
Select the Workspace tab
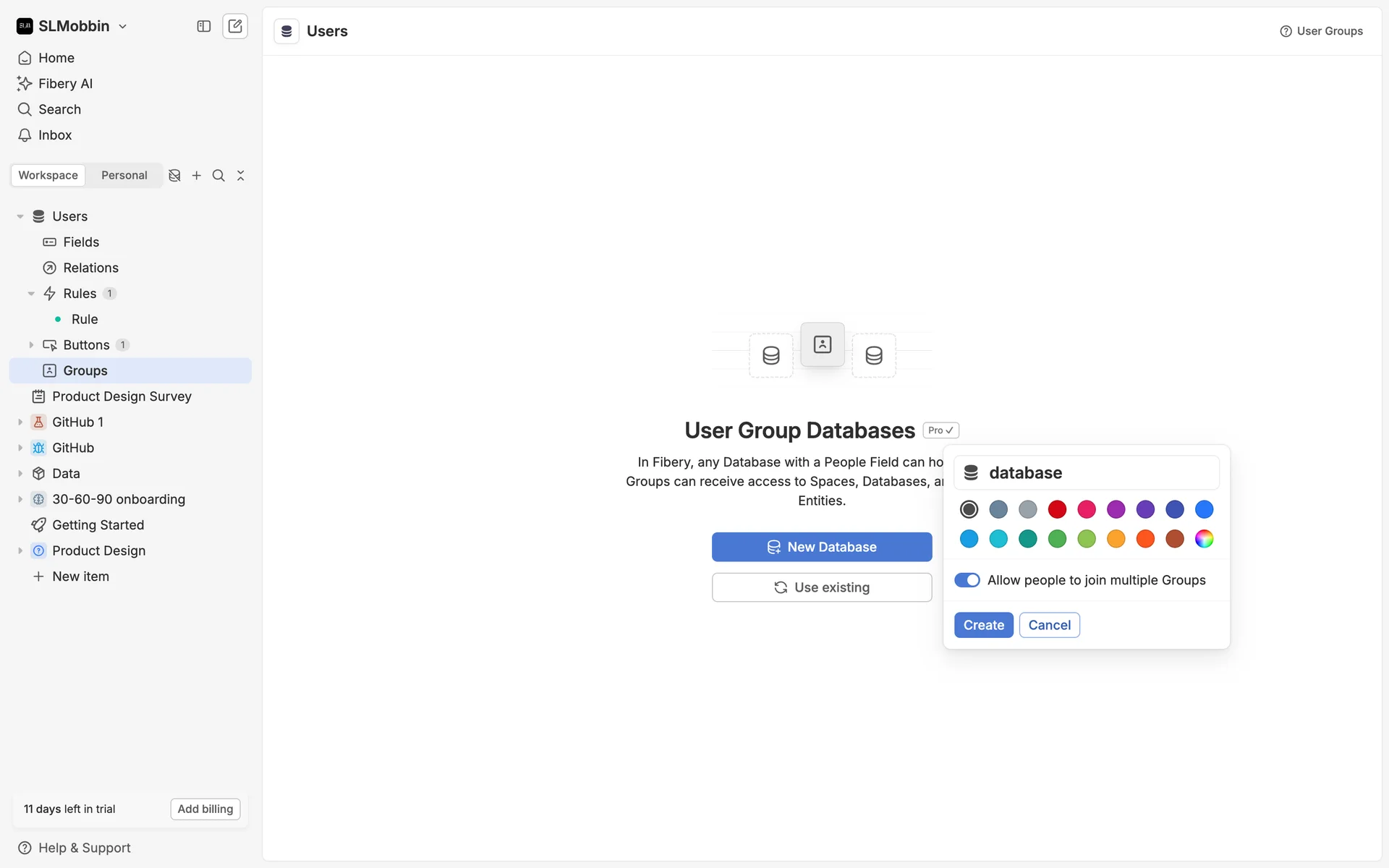48,176
